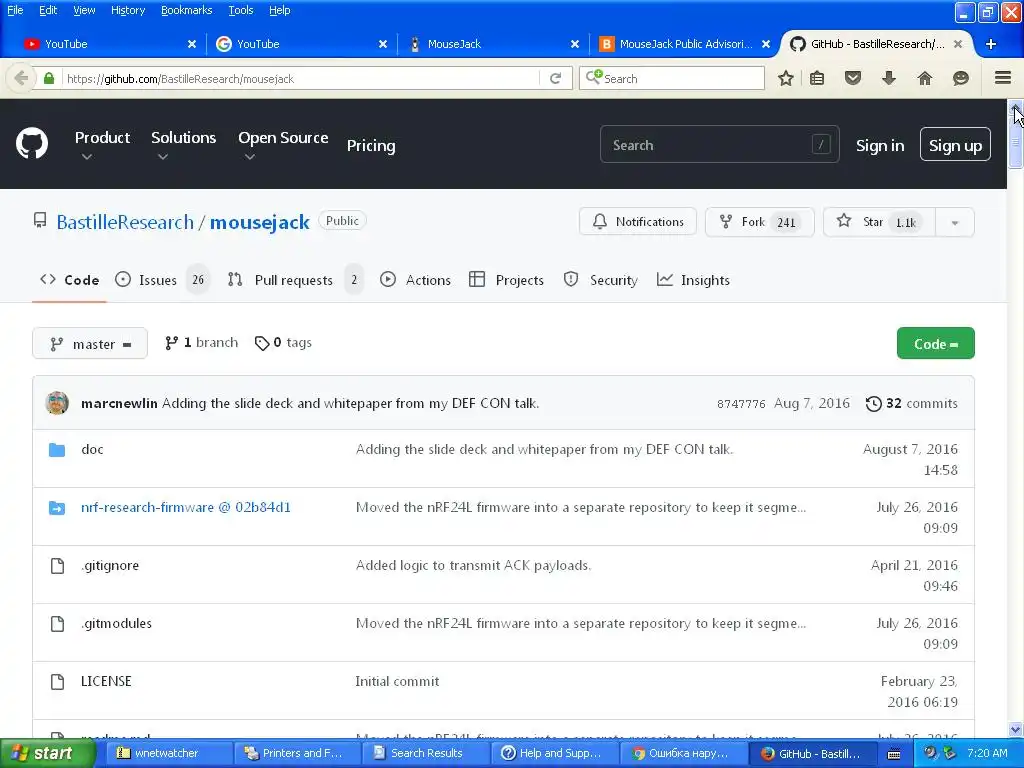The image size is (1024, 768).
Task: Fork the repository with Fork button
Action: pyautogui.click(x=760, y=222)
